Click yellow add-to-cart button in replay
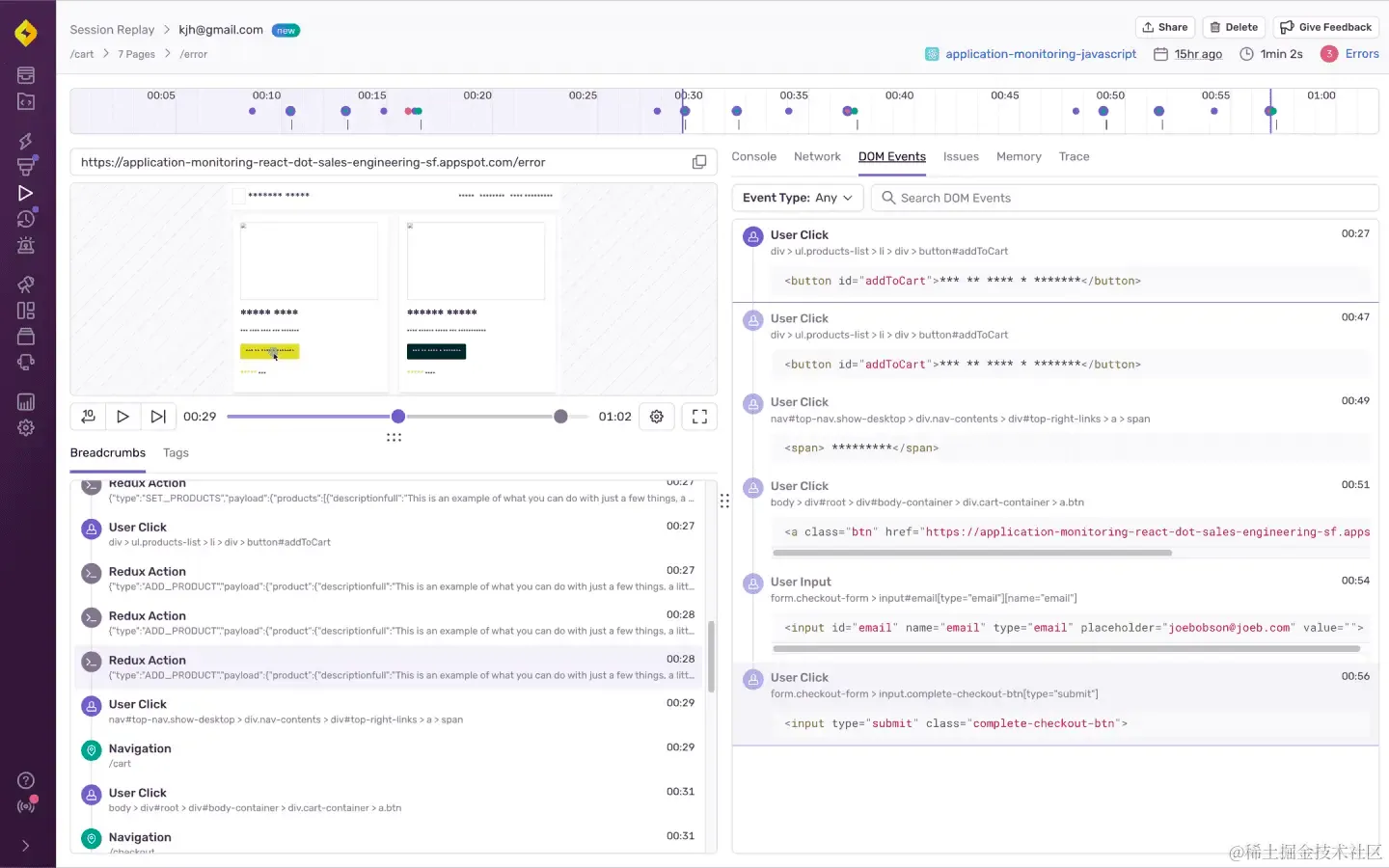Image resolution: width=1389 pixels, height=868 pixels. coord(269,351)
